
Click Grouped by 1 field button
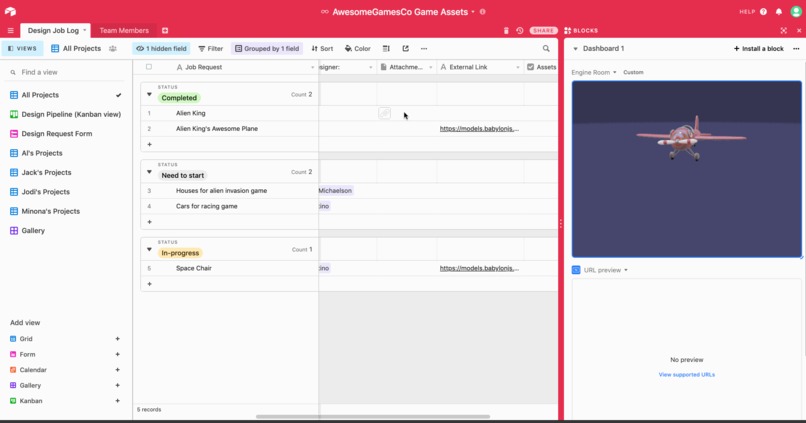tap(267, 48)
